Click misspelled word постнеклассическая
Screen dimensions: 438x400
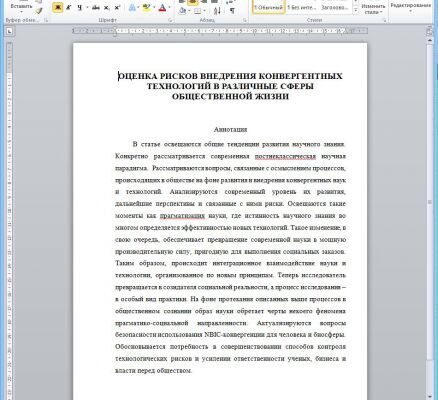[x=285, y=156]
